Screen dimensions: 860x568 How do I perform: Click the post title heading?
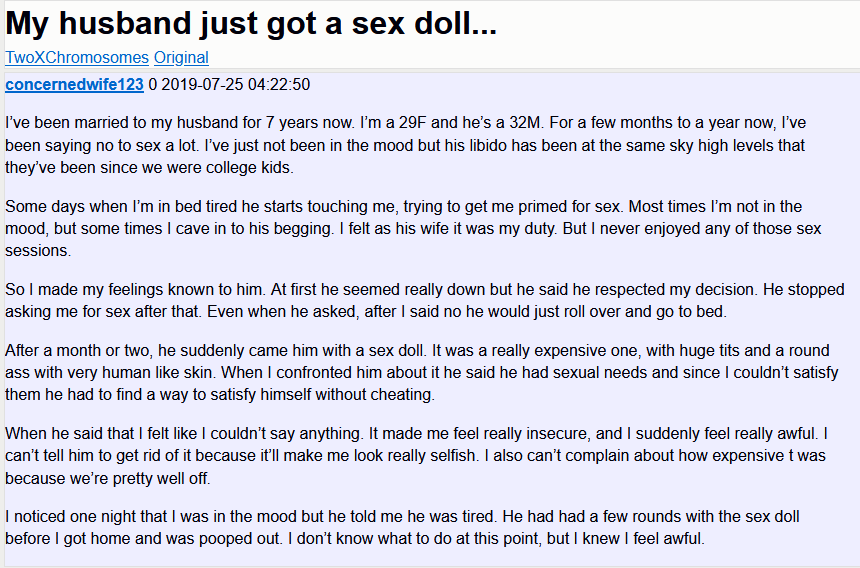[251, 23]
